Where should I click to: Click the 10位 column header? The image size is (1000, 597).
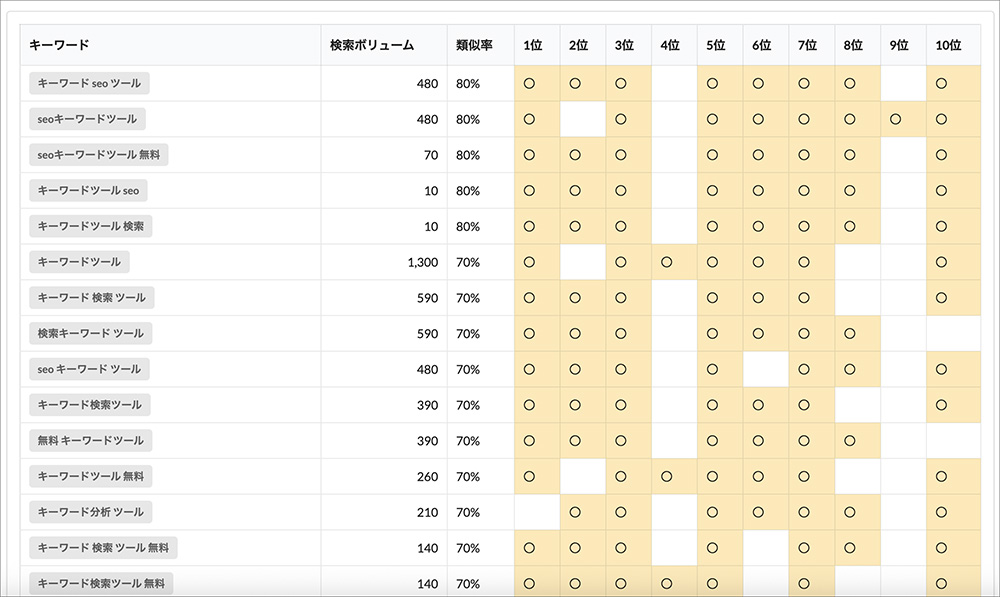pyautogui.click(x=948, y=45)
